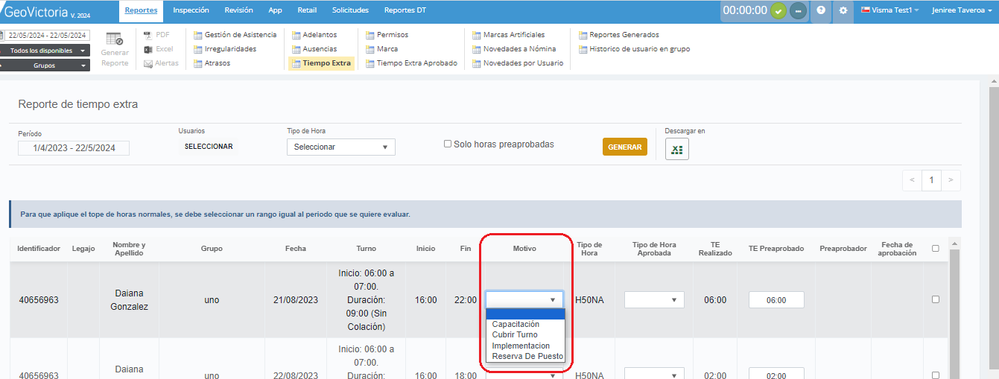The image size is (999, 379).
Task: Open Todos los disponibles dropdown
Action: [x=44, y=50]
